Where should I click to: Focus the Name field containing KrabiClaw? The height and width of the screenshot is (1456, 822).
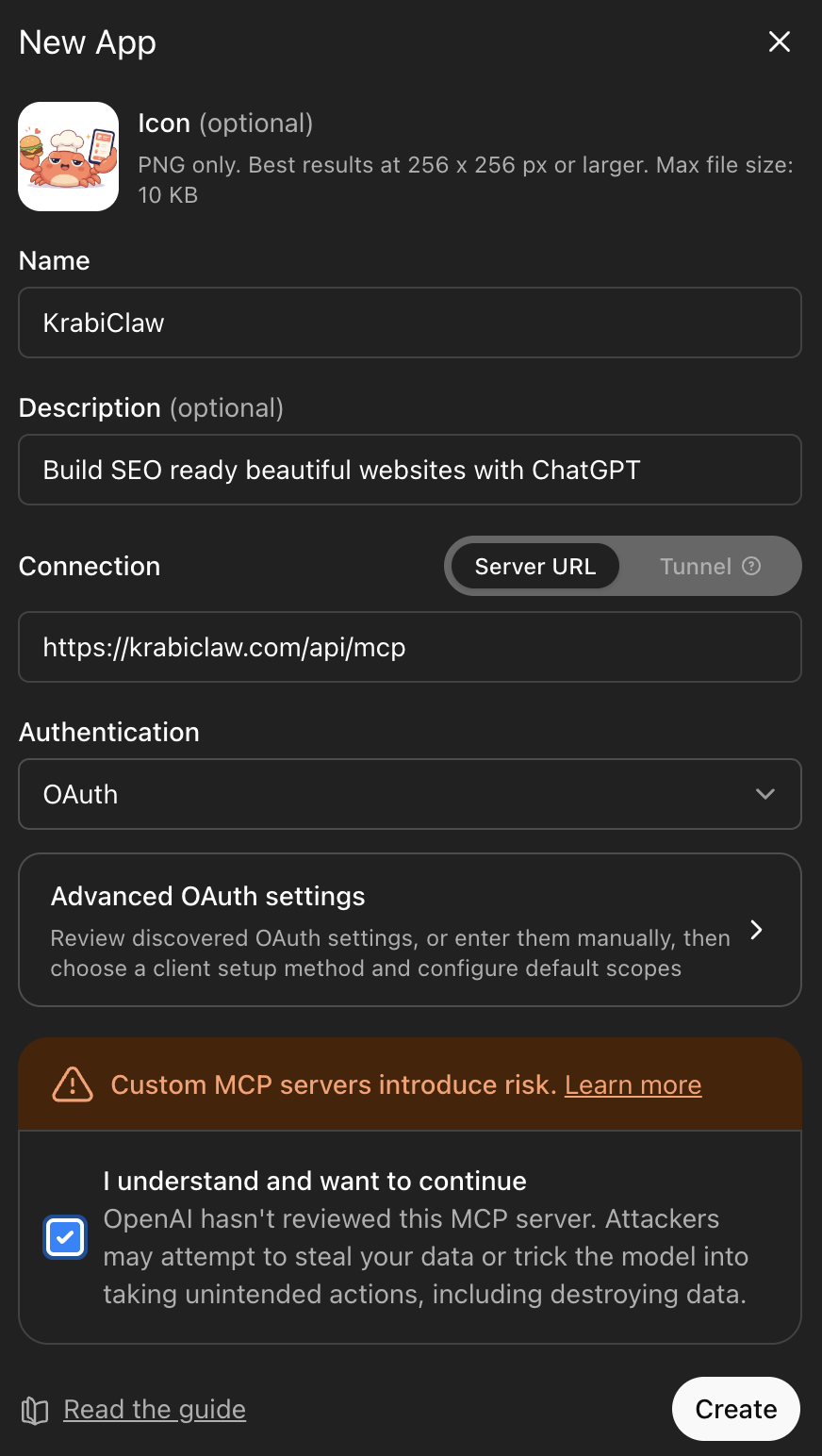pos(410,323)
